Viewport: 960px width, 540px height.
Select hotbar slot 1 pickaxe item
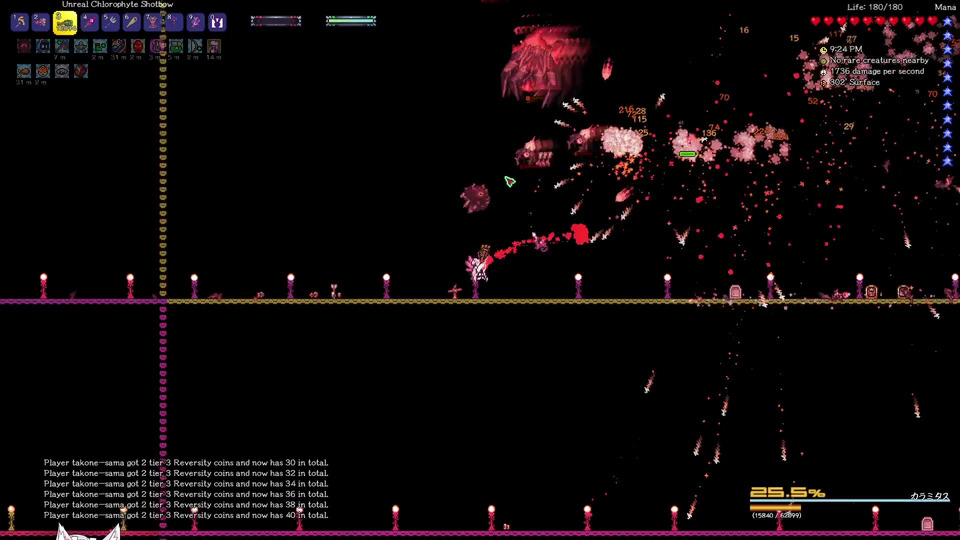(x=20, y=23)
